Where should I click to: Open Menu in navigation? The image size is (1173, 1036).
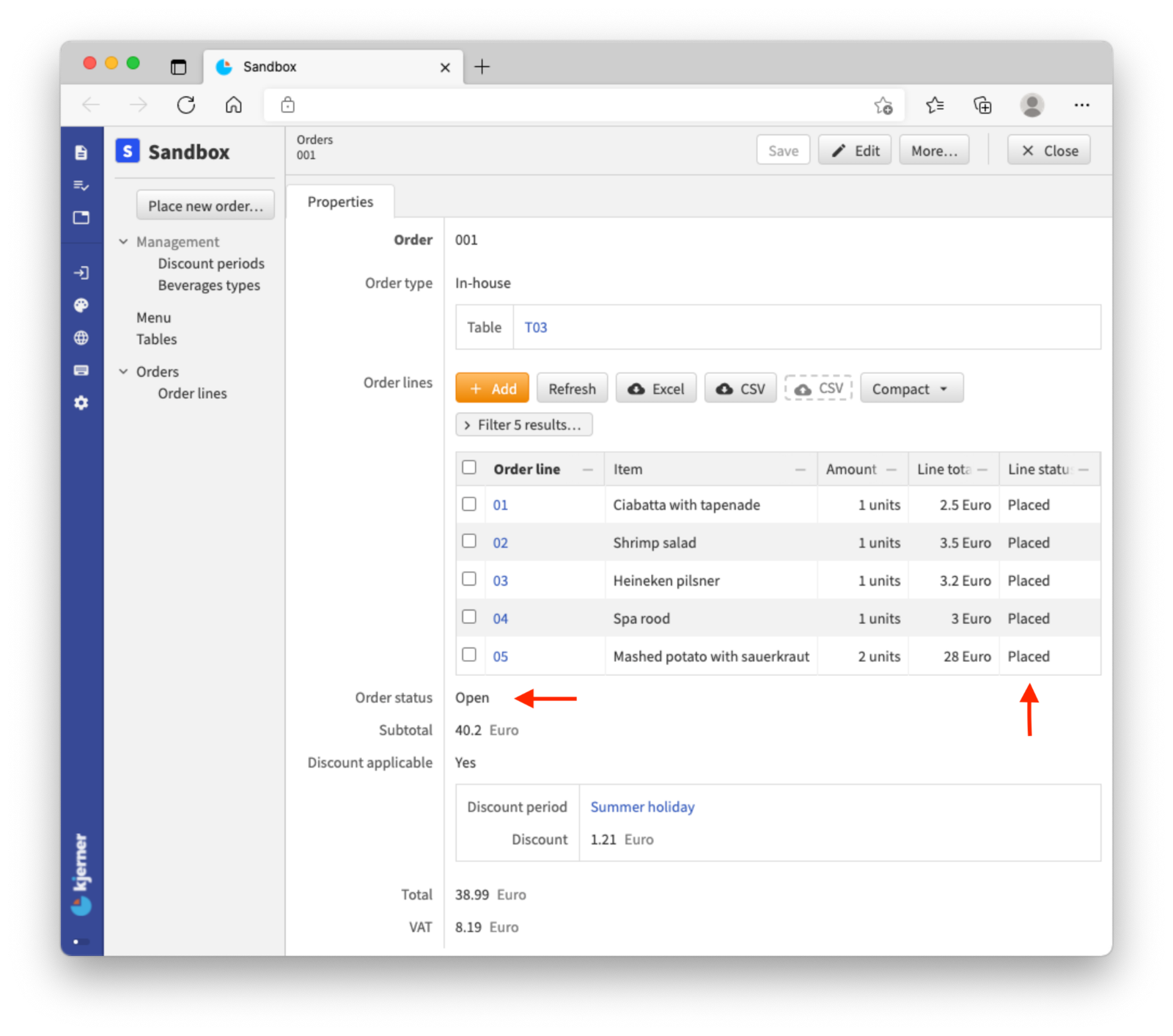[153, 317]
